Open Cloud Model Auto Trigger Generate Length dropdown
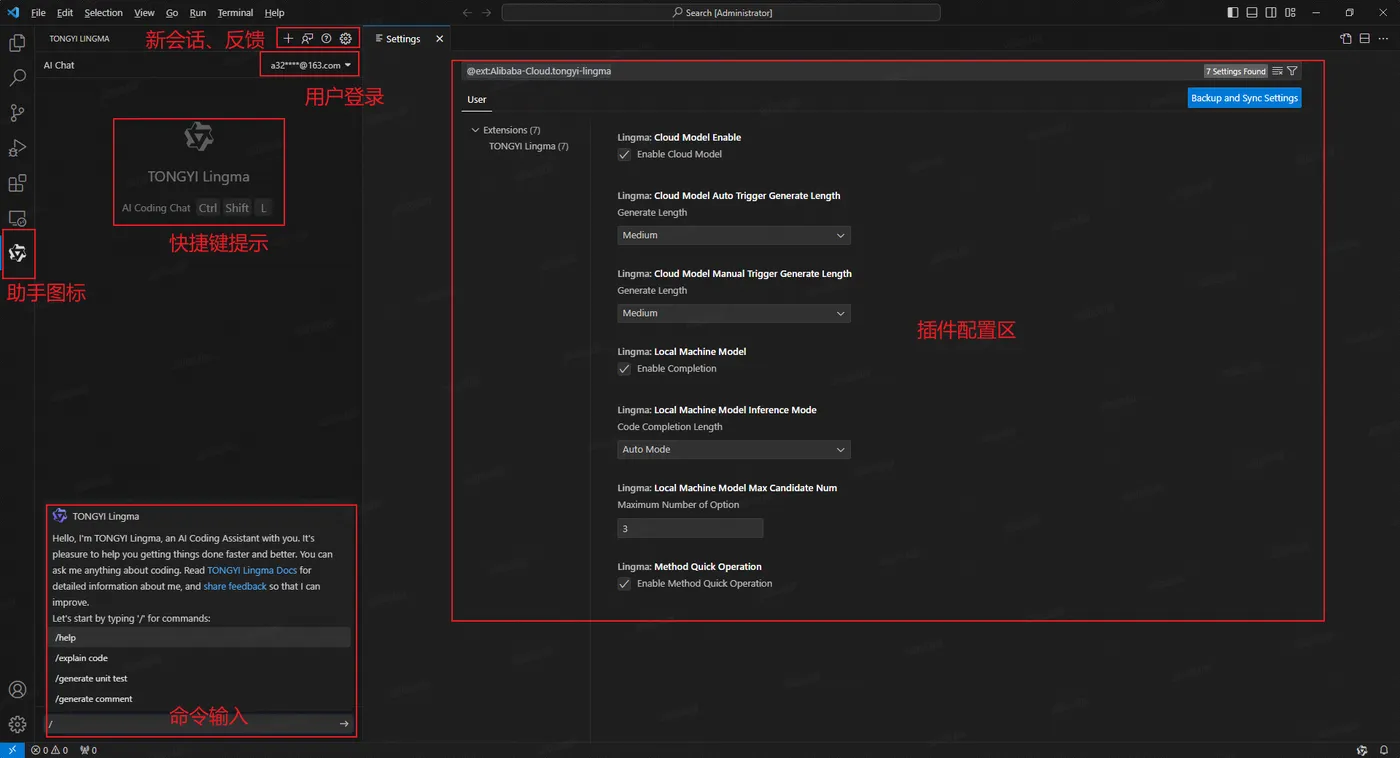This screenshot has width=1400, height=758. click(734, 235)
